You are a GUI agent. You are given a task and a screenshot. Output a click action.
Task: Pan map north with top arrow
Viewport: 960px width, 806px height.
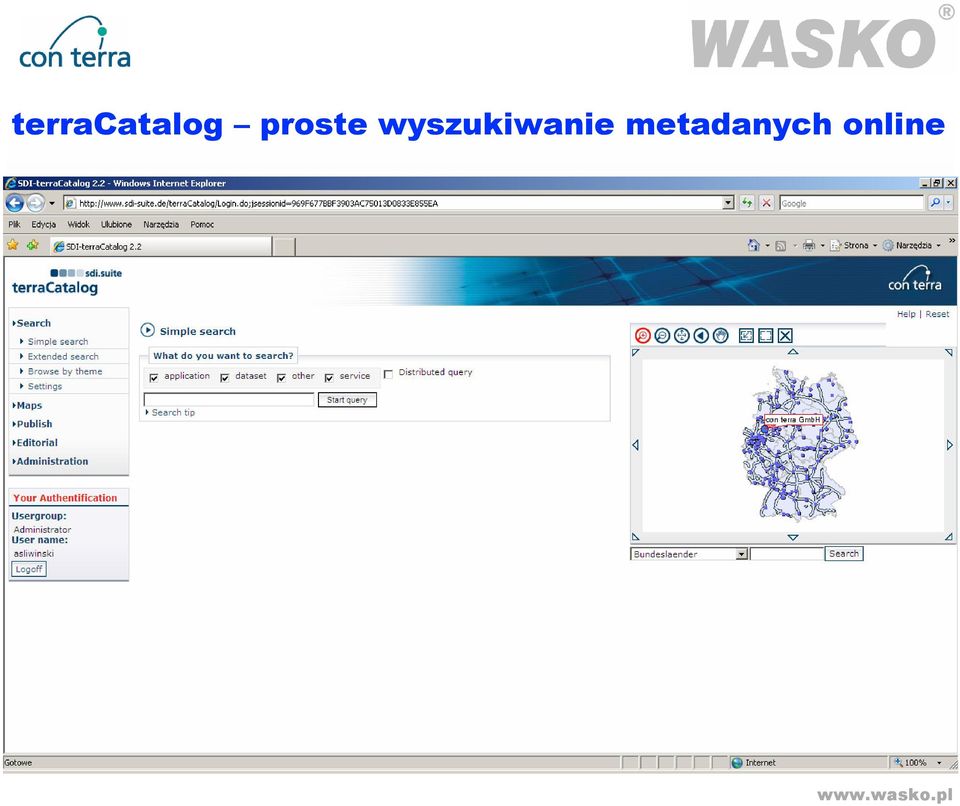click(x=793, y=352)
